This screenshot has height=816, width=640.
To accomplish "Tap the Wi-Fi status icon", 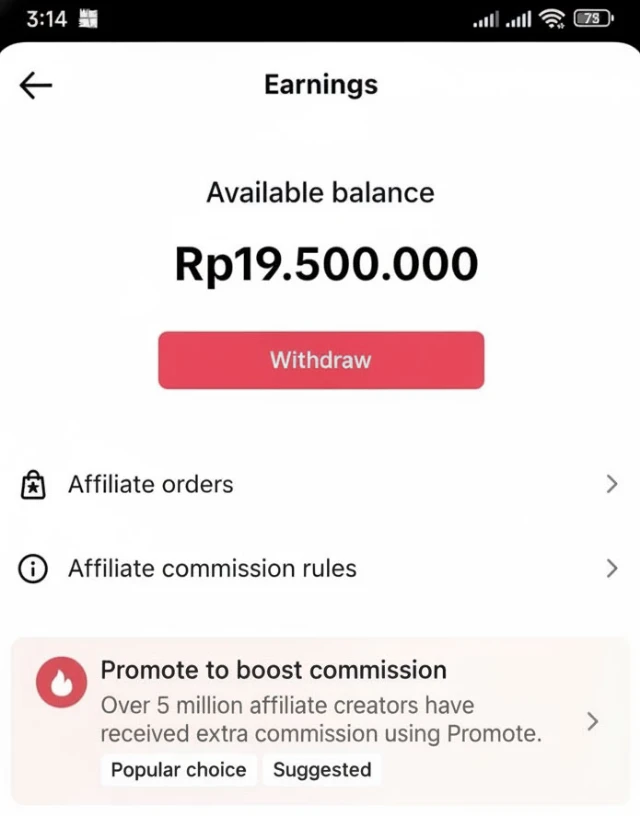I will (x=551, y=19).
